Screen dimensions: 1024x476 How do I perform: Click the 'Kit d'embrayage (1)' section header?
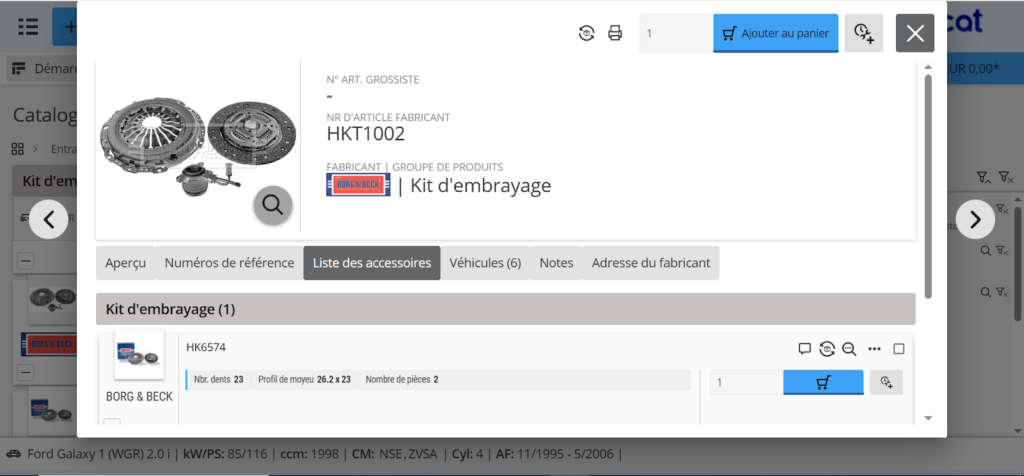[505, 309]
